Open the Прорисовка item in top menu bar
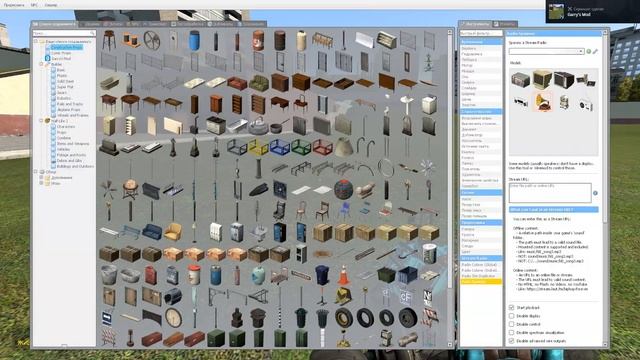 pos(14,5)
